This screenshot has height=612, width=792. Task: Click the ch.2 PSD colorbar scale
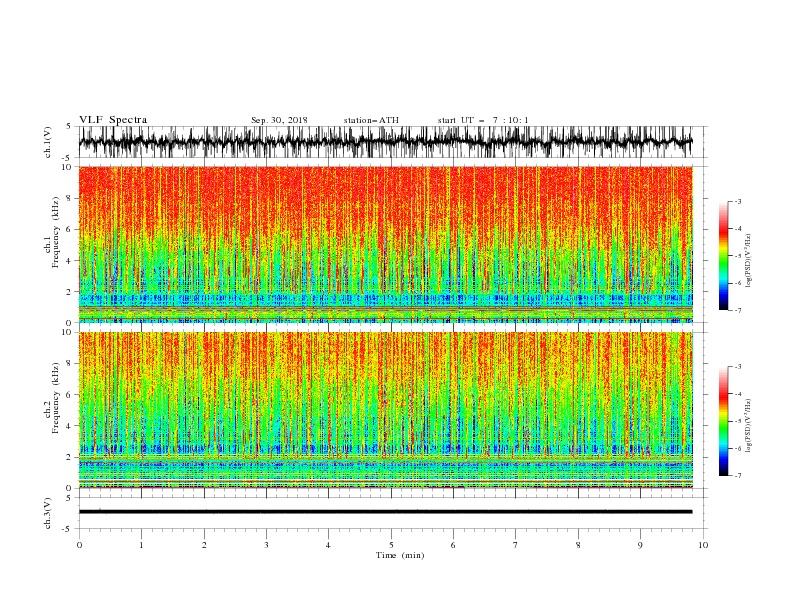pyautogui.click(x=723, y=421)
